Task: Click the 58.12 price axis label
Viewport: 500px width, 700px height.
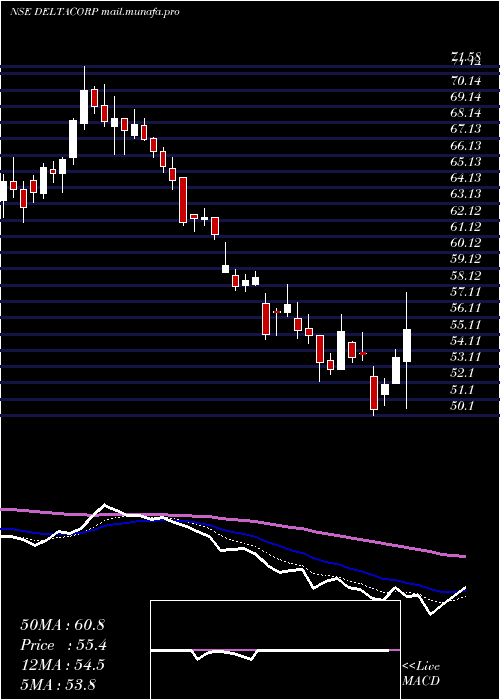Action: click(x=466, y=276)
